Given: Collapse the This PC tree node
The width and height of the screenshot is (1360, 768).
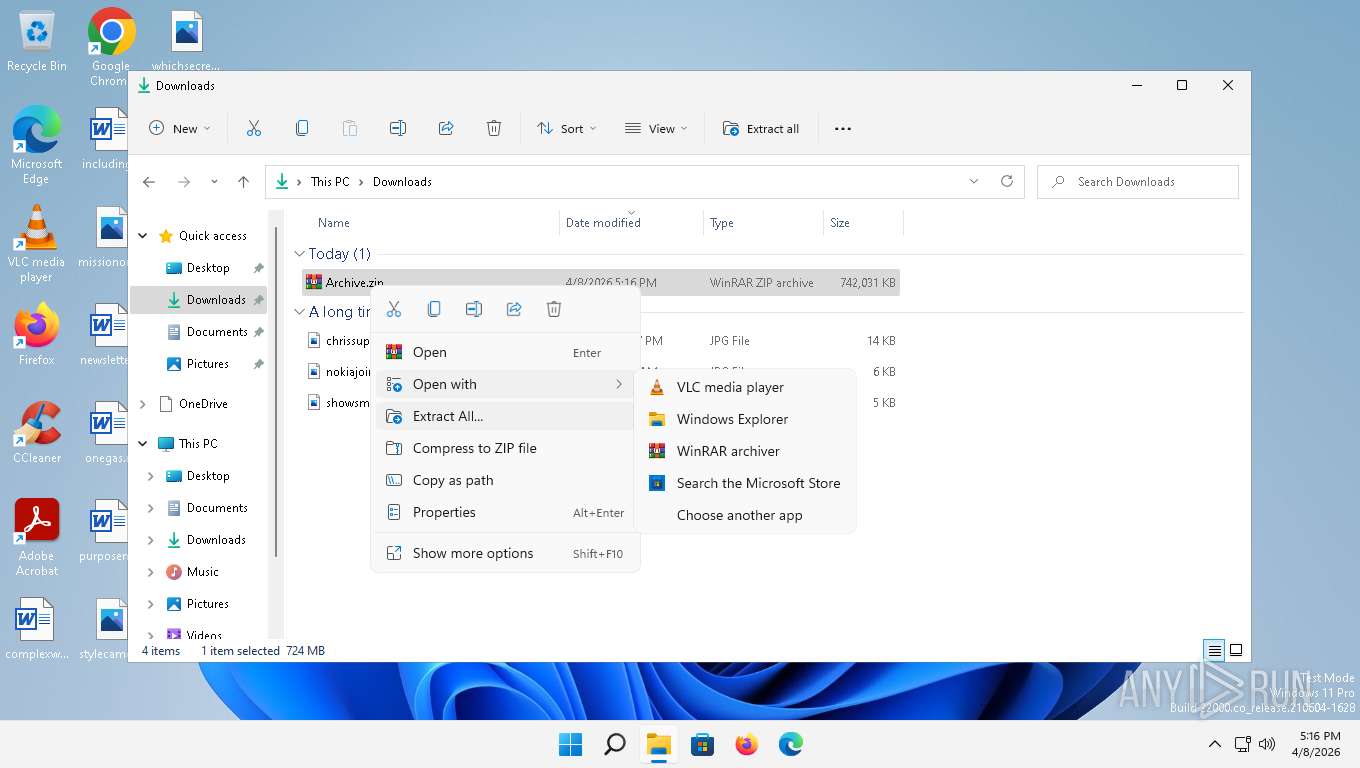Looking at the screenshot, I should [x=143, y=444].
